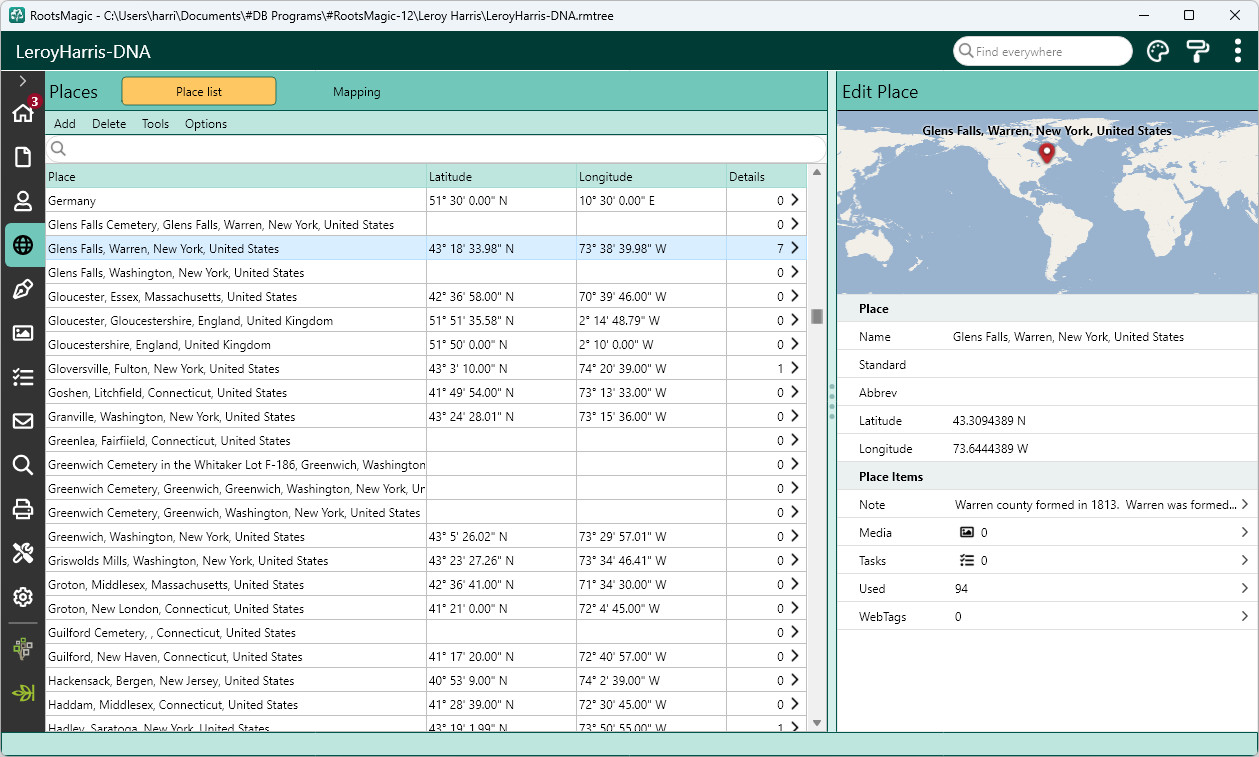
Task: Switch to the Mapping tab
Action: click(357, 91)
